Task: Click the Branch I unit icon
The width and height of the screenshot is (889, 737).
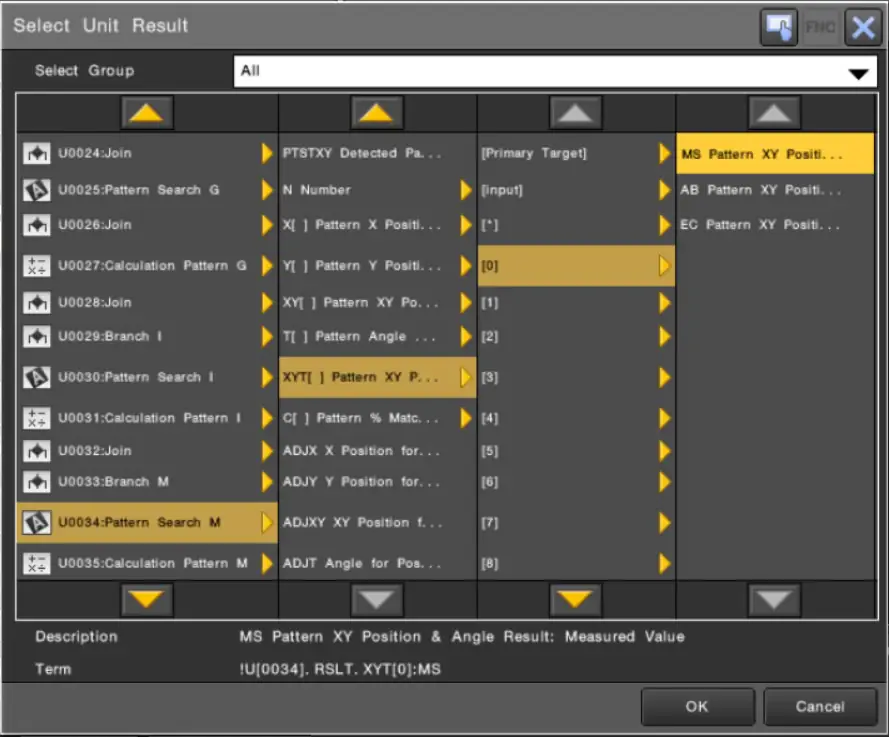Action: click(36, 337)
